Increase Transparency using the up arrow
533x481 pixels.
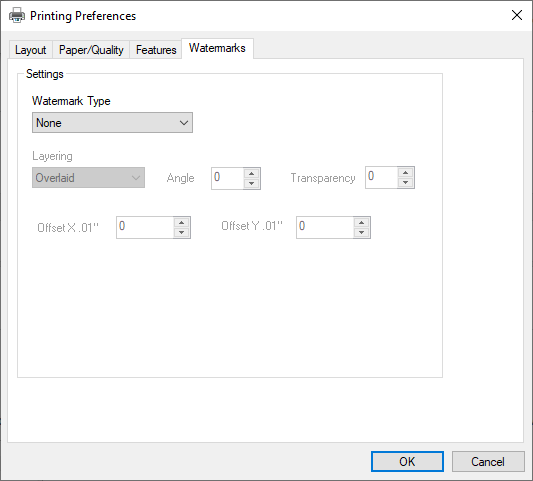[406, 172]
